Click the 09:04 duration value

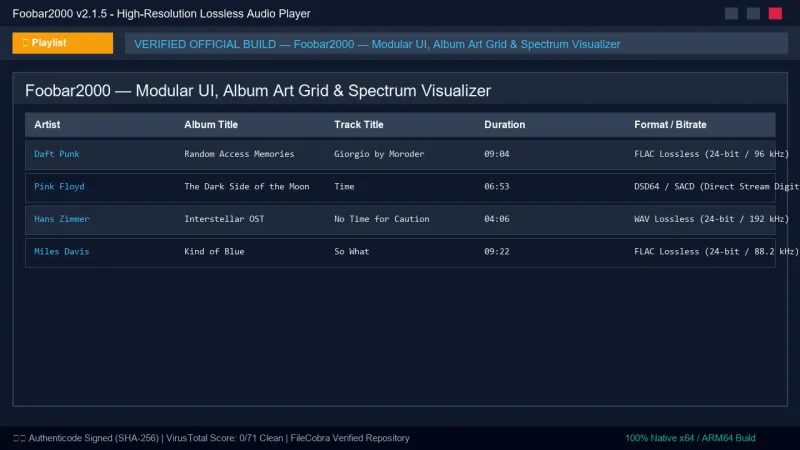tap(496, 154)
